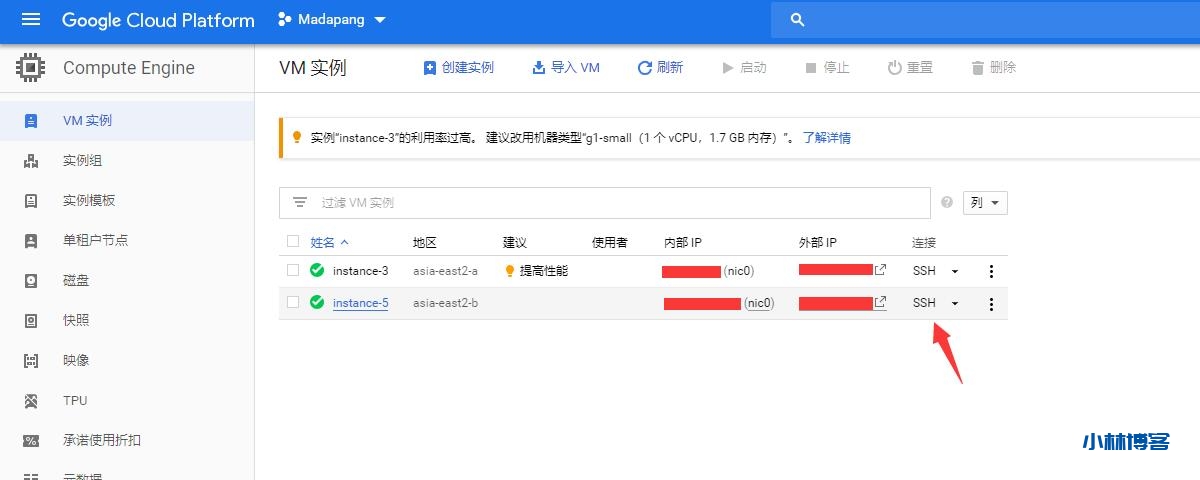Click asia-east2-a zone cell
This screenshot has height=480, width=1200.
pos(445,271)
